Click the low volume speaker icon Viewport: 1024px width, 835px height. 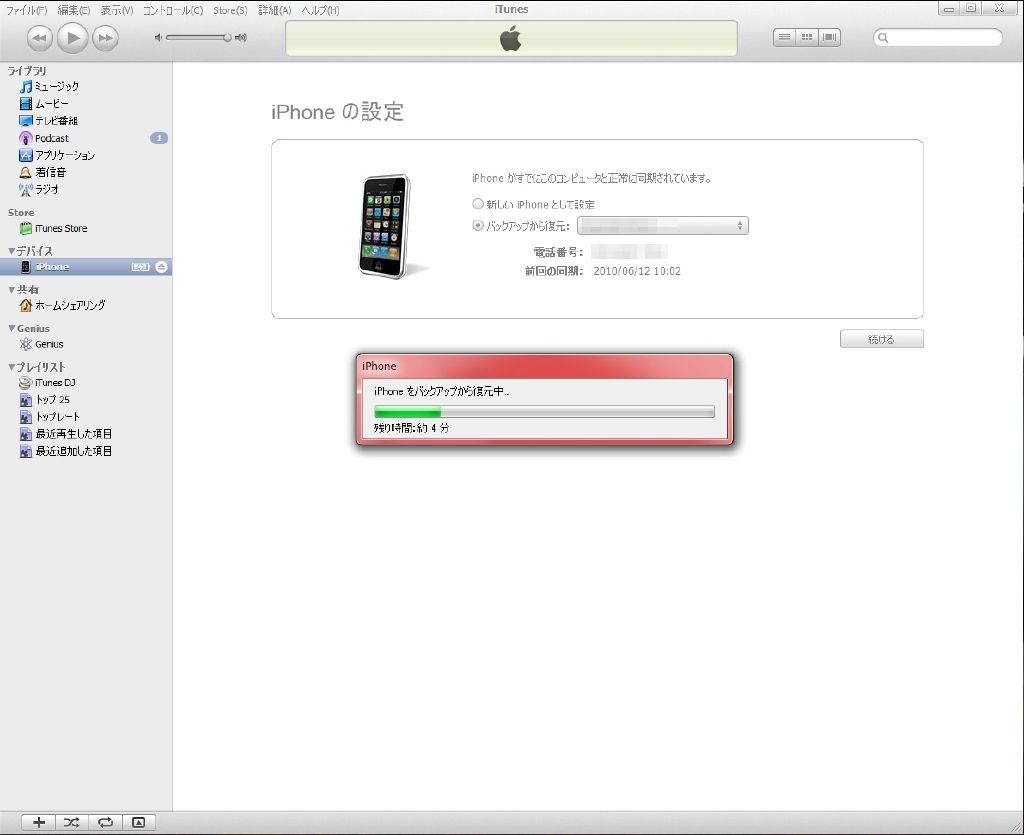157,38
